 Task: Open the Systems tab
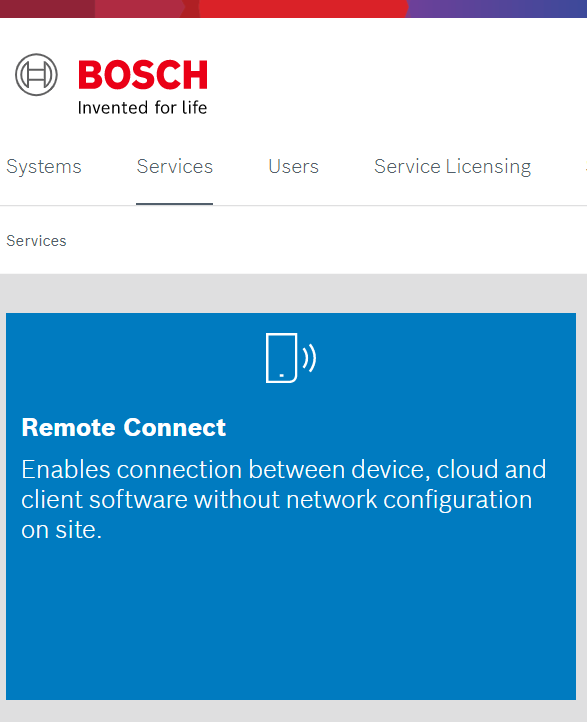click(44, 167)
